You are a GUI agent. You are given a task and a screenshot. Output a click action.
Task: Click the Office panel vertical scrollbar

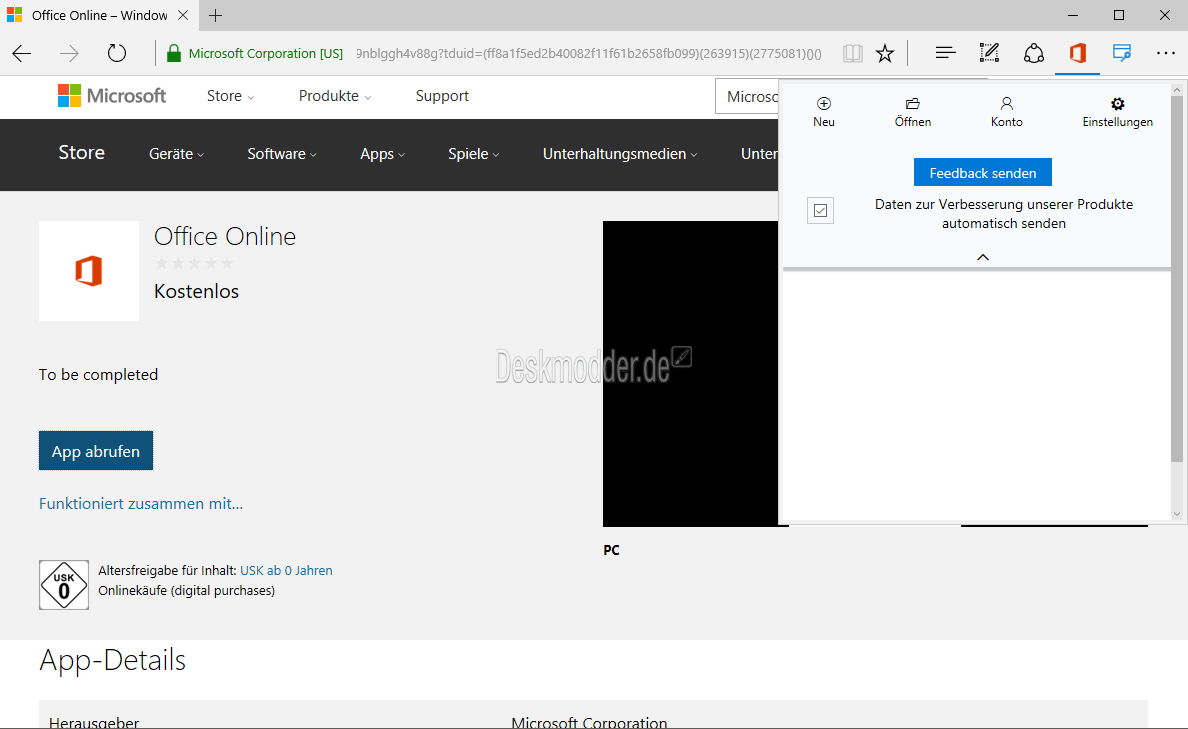click(x=1177, y=279)
